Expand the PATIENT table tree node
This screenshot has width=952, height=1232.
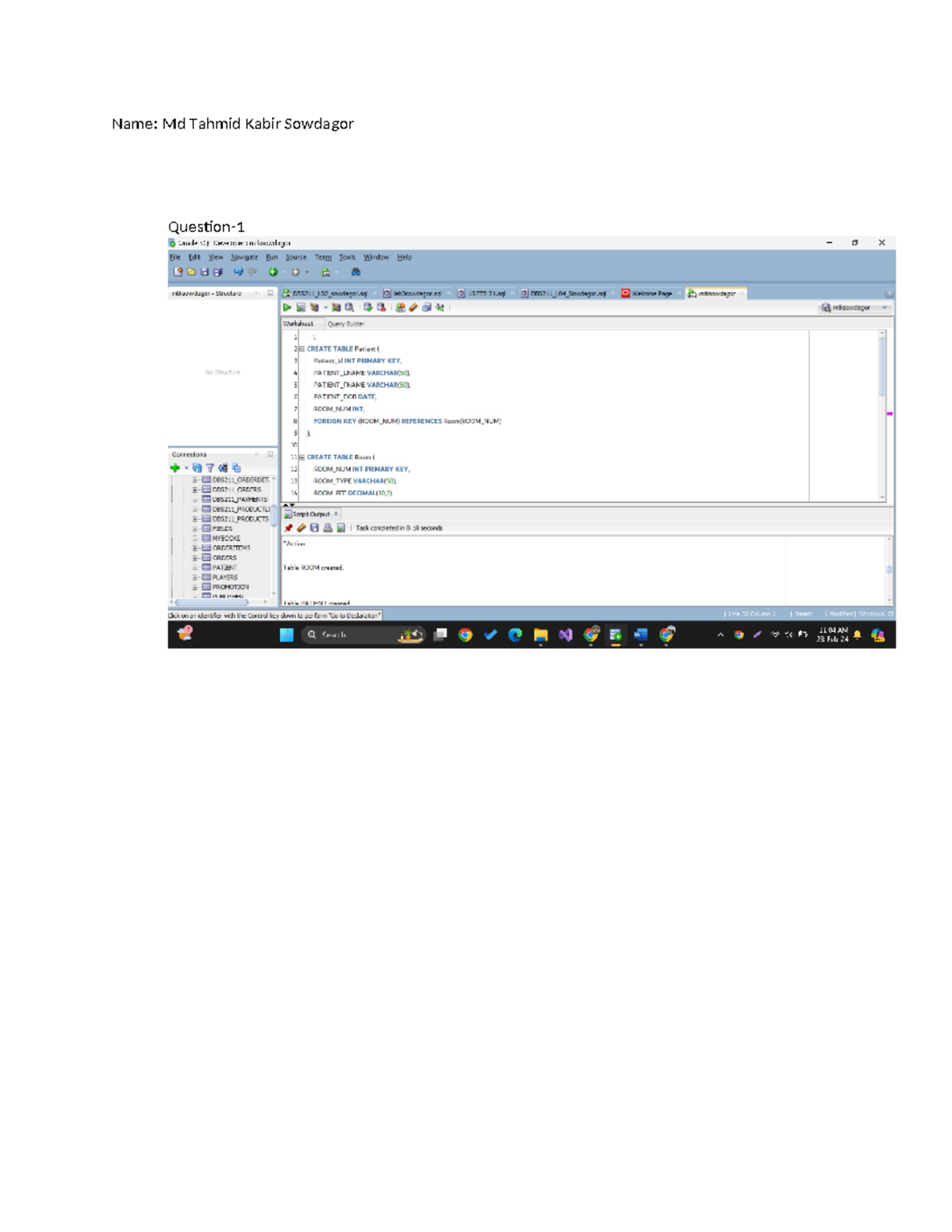click(195, 568)
